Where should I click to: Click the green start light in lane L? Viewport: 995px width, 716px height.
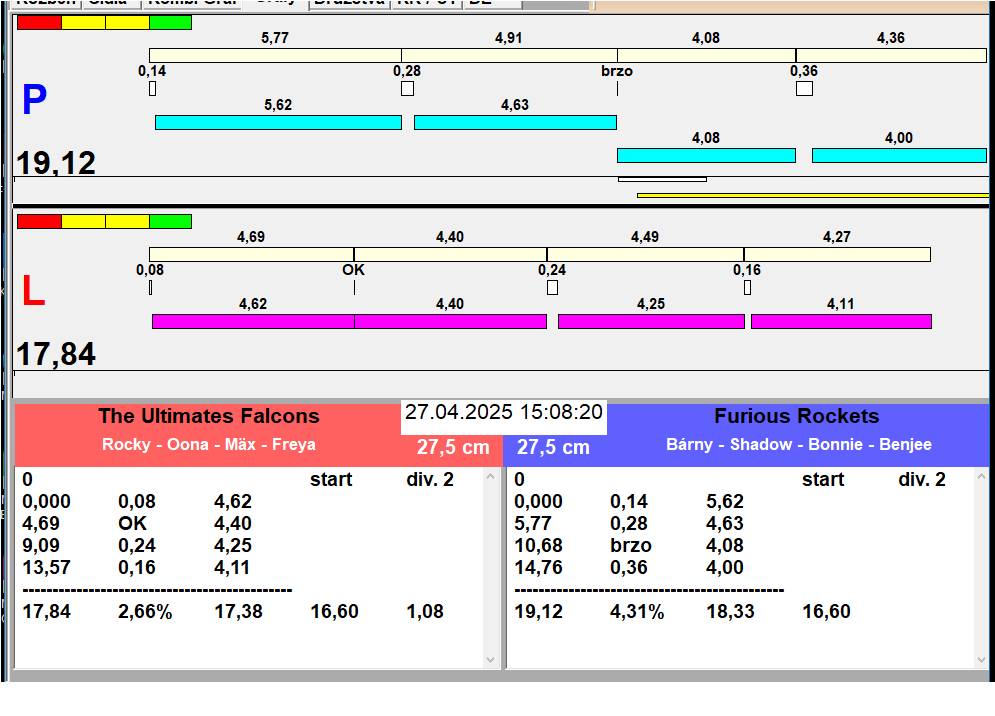tap(171, 222)
